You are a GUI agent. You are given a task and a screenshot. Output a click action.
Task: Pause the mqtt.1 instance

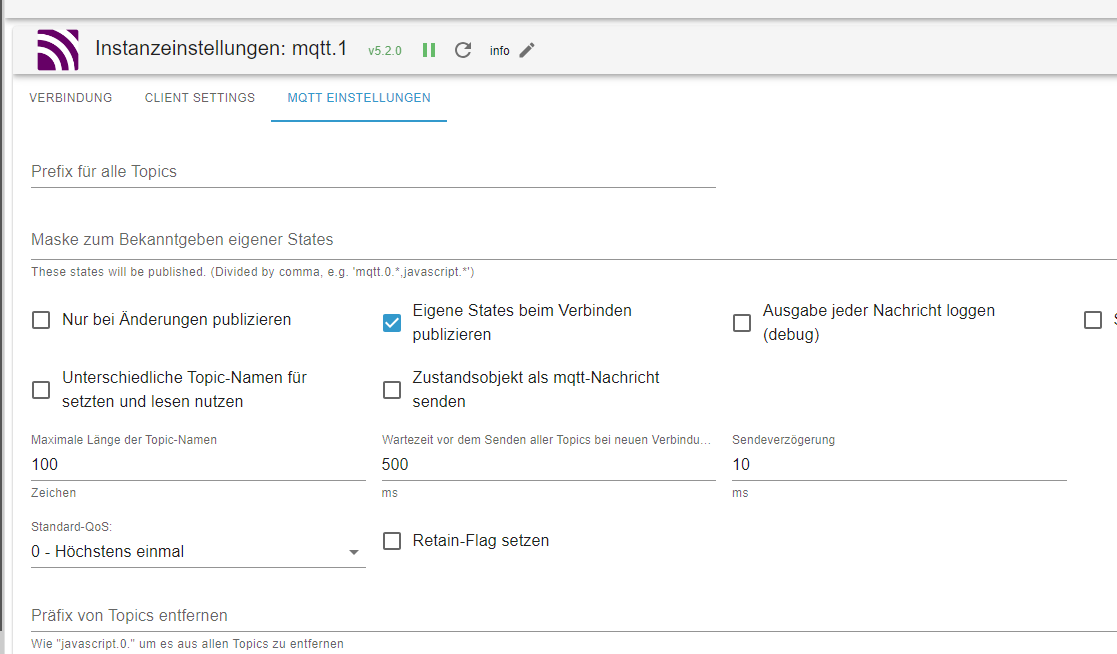[x=429, y=50]
